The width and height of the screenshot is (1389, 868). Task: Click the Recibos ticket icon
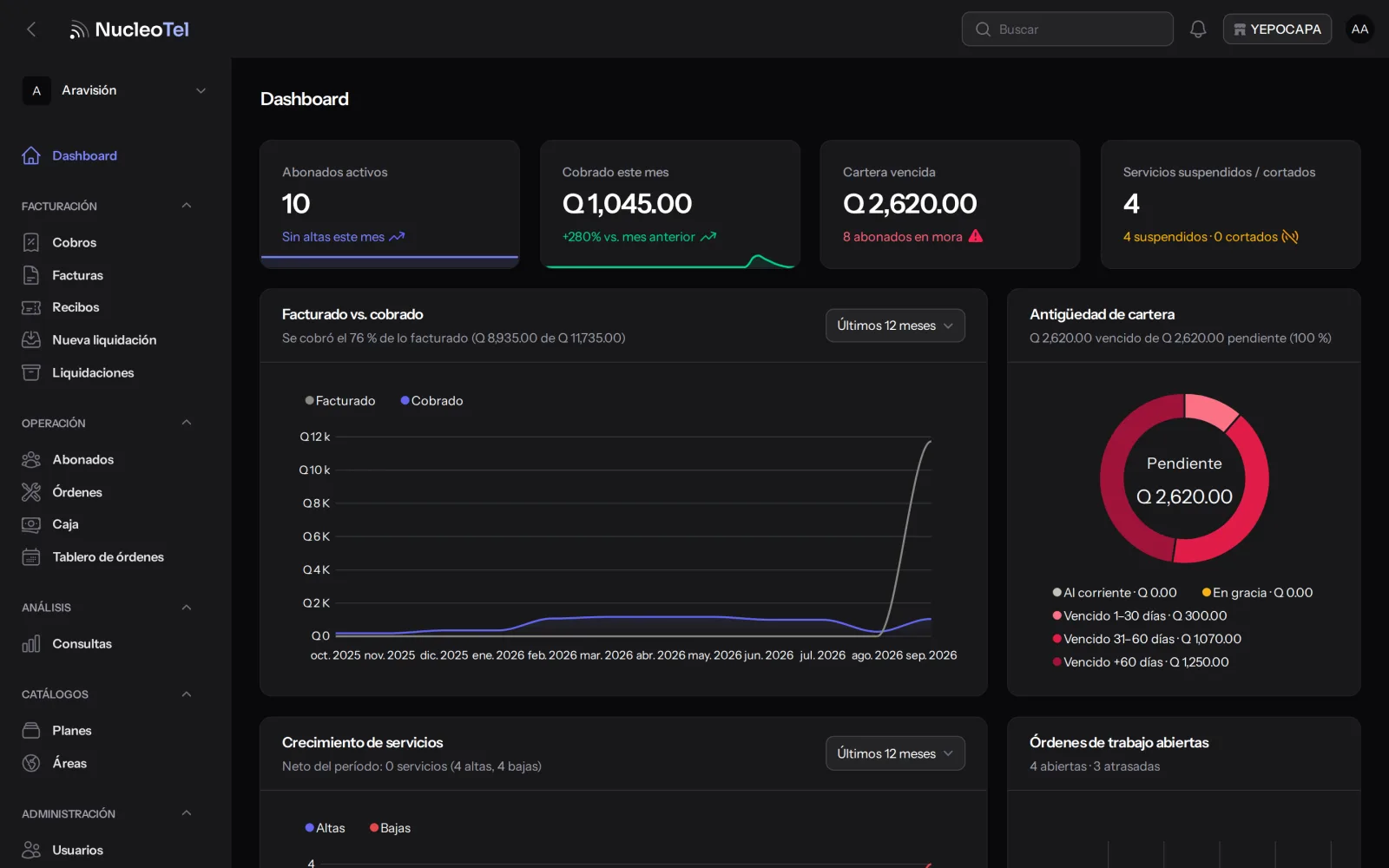pyautogui.click(x=31, y=307)
